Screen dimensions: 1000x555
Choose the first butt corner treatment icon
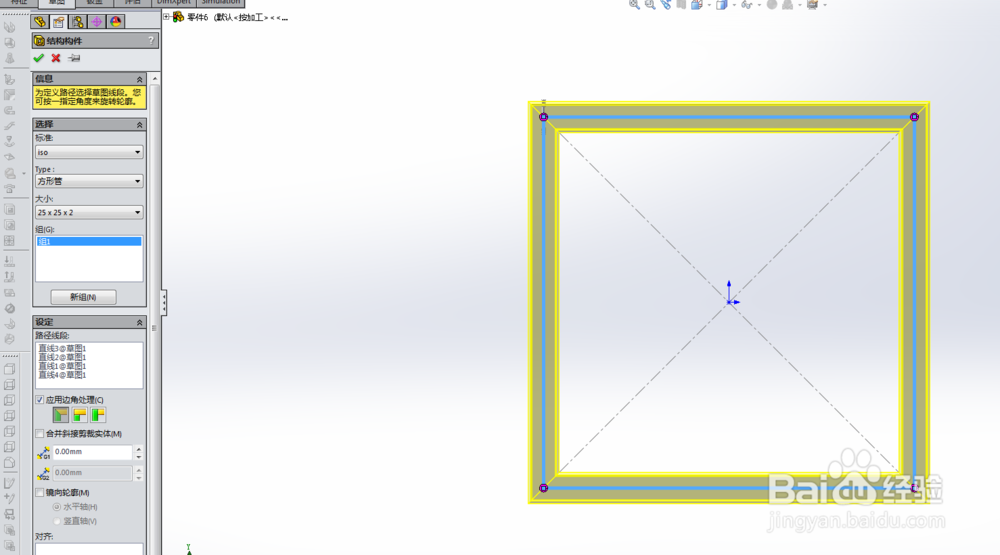[x=79, y=415]
